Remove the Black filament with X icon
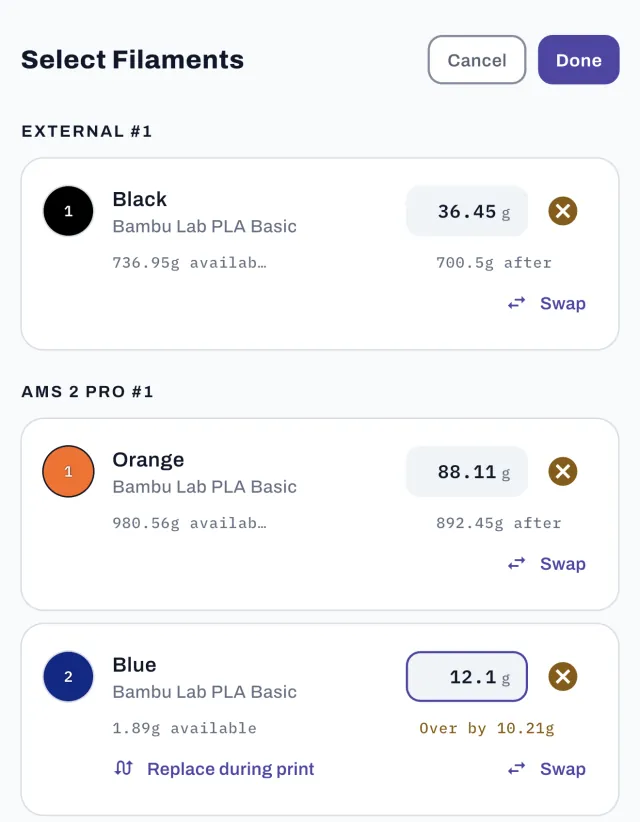This screenshot has height=822, width=640. [562, 211]
